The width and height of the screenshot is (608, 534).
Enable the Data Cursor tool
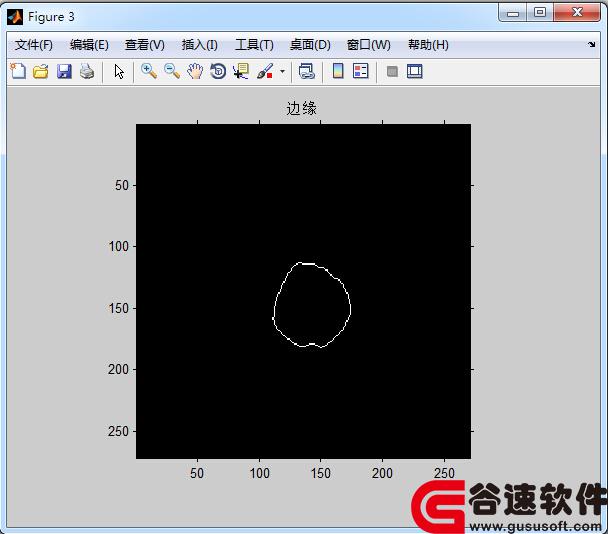[x=241, y=71]
